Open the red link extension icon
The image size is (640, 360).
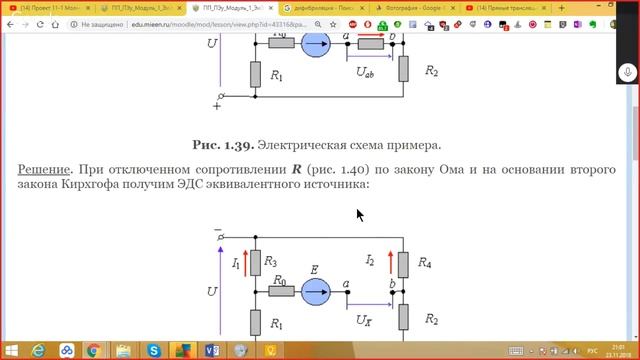(458, 24)
